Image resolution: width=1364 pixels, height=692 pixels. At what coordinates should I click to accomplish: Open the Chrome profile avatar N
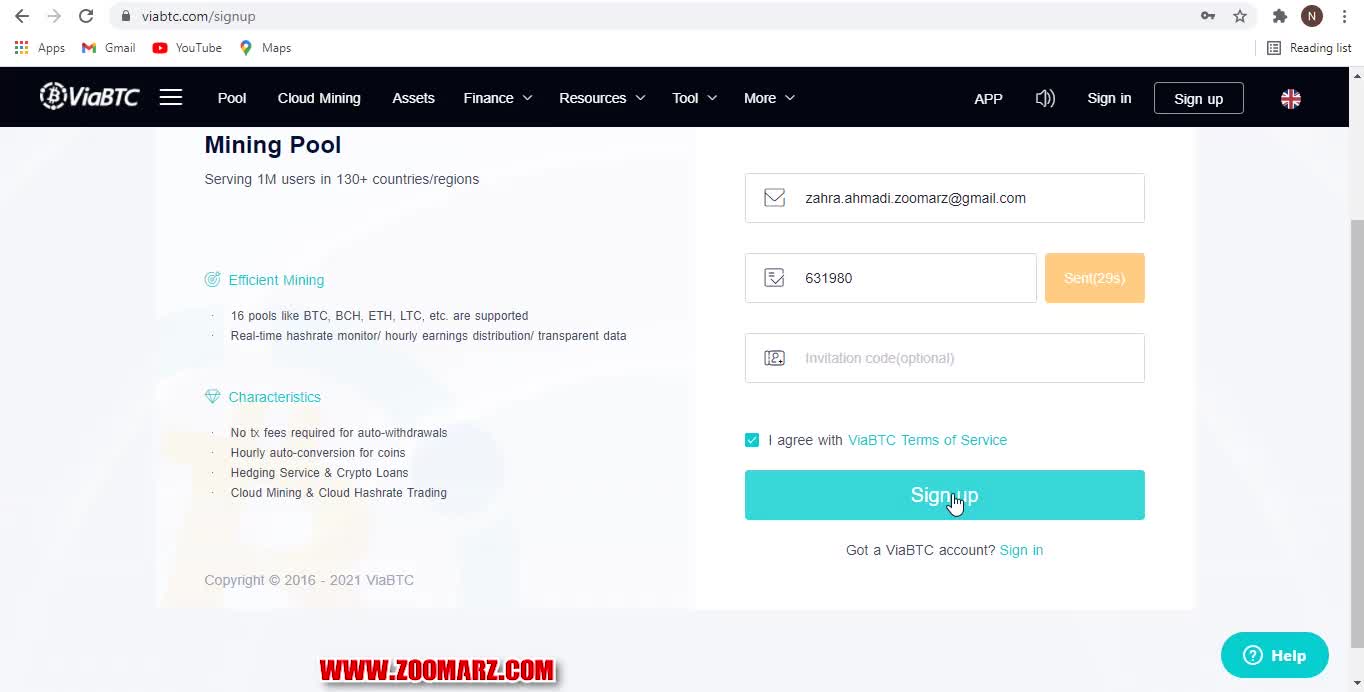[1312, 16]
